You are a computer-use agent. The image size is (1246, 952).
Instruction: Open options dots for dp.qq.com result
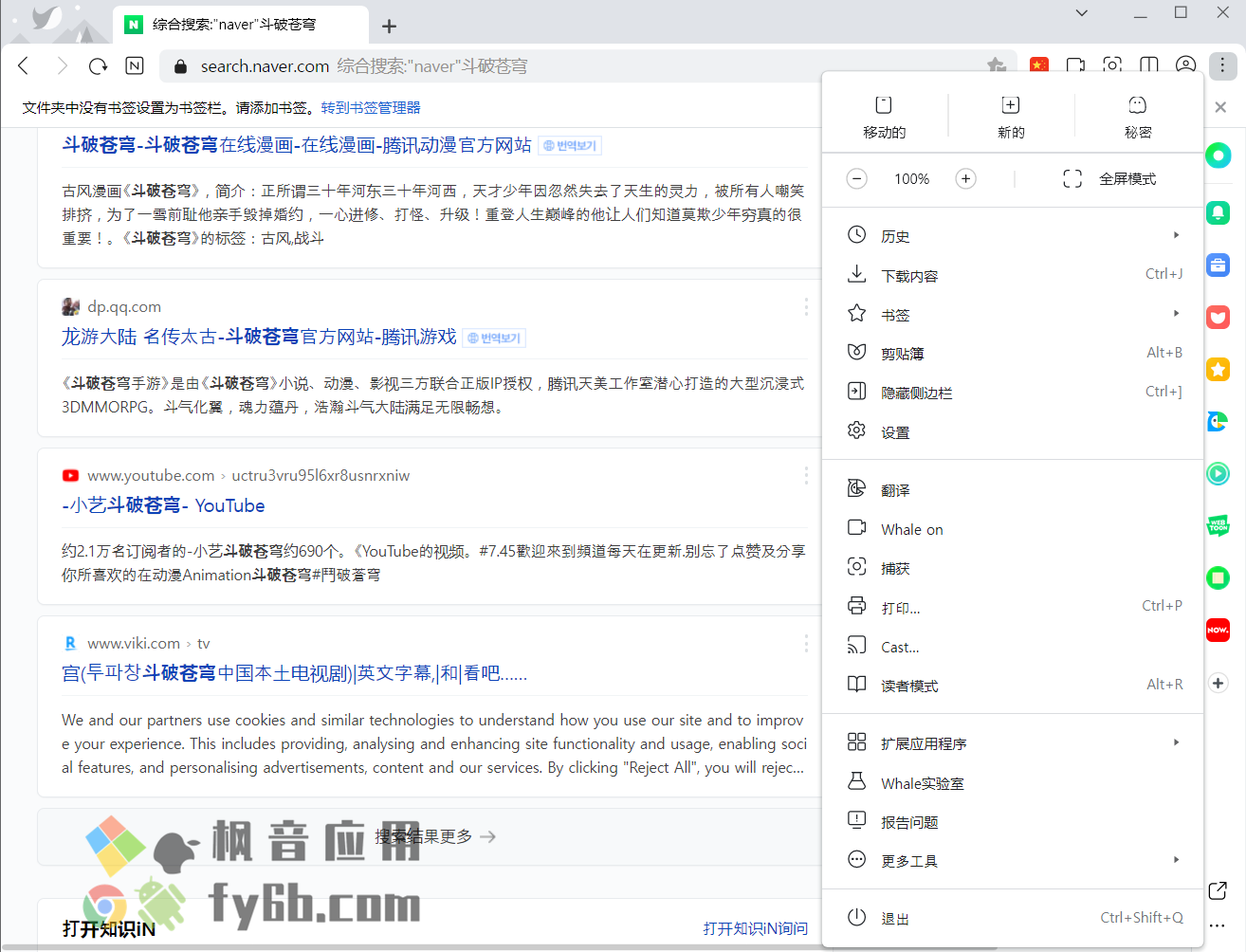pyautogui.click(x=806, y=306)
